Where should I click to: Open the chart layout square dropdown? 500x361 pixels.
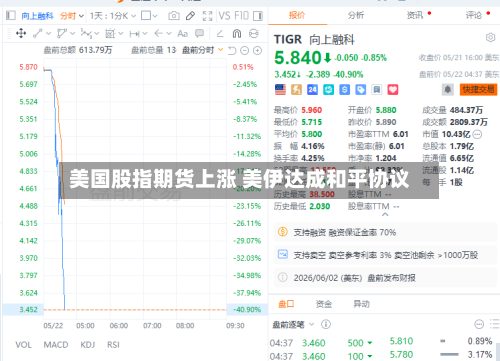click(x=149, y=16)
